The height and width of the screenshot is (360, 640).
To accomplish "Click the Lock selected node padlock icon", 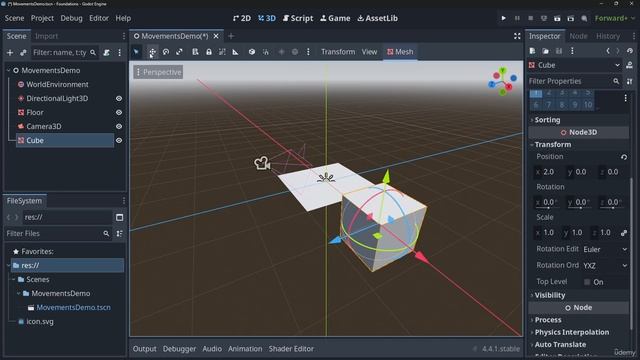I will (209, 52).
